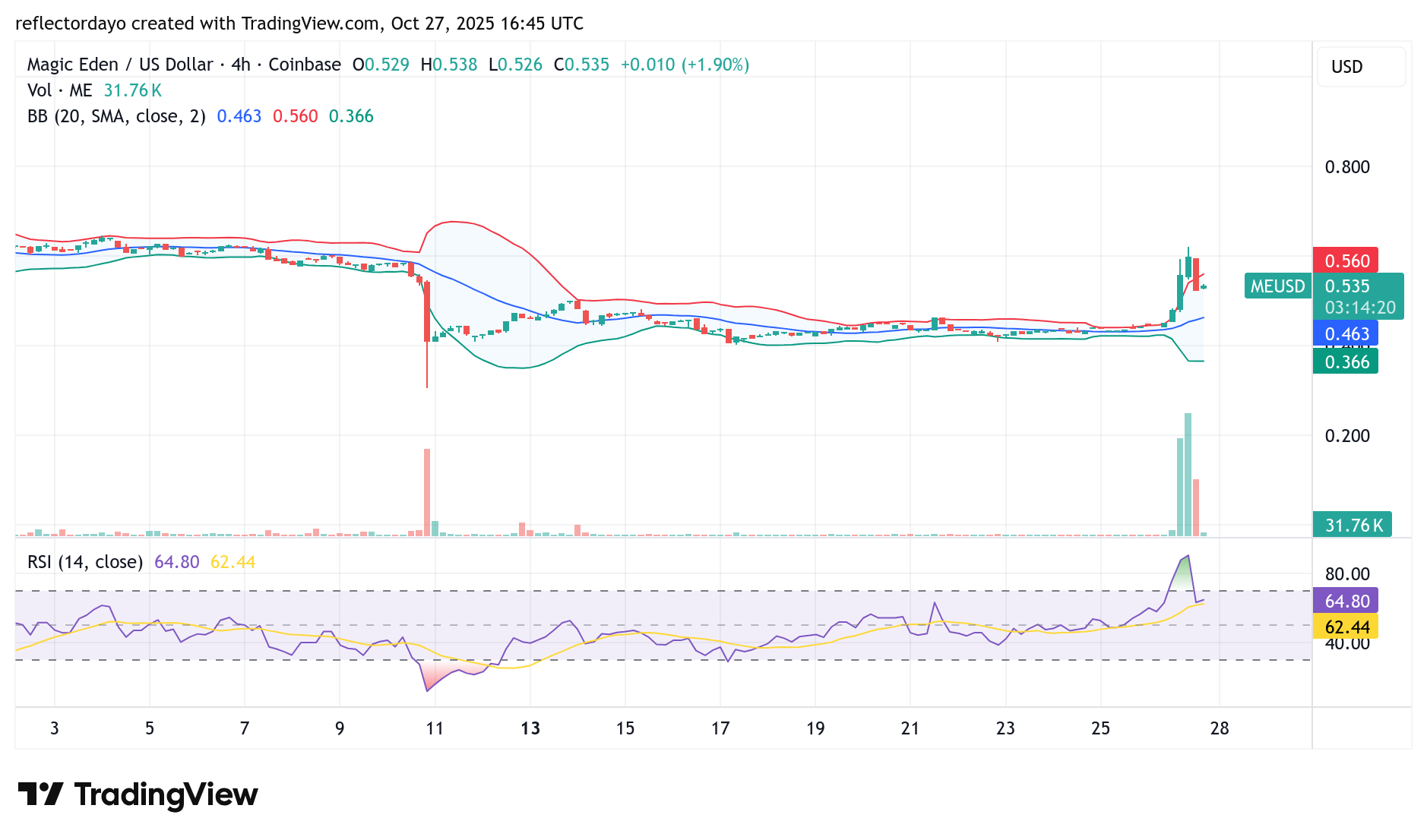1427x840 pixels.
Task: Click the red 0.560 upper band price label
Action: [x=1346, y=261]
